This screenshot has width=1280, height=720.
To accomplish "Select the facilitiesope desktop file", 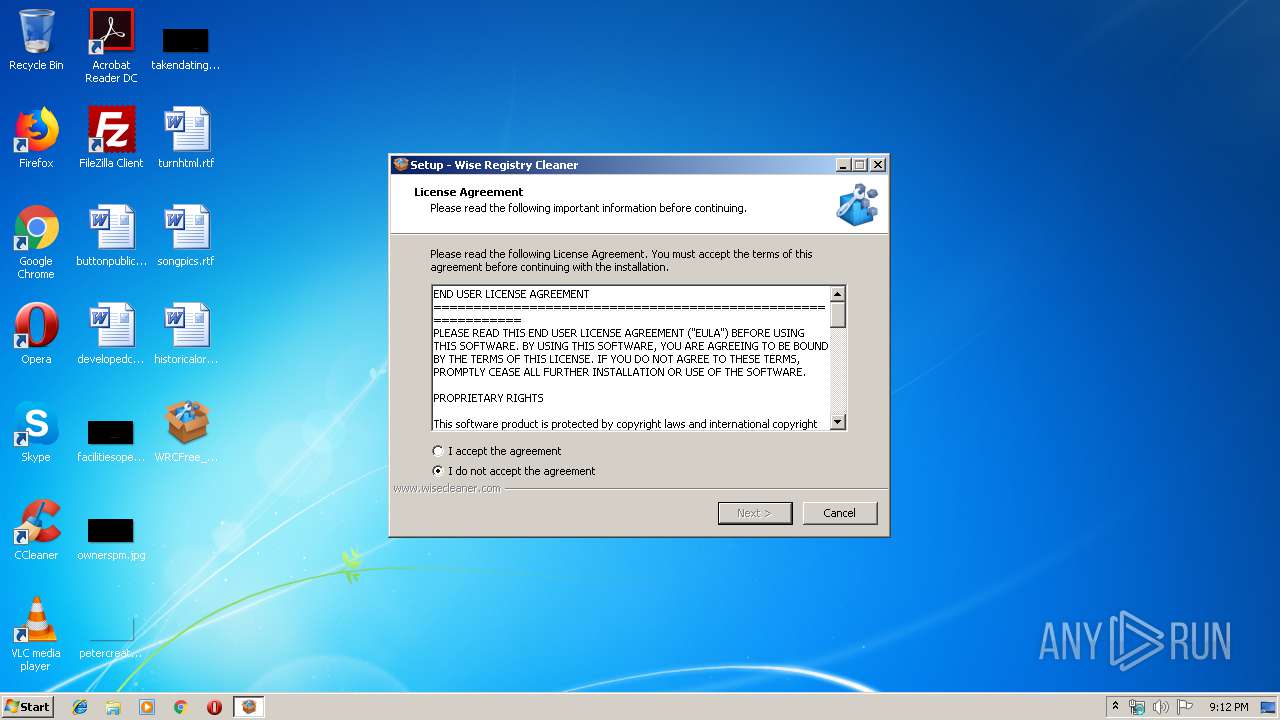I will coord(111,440).
